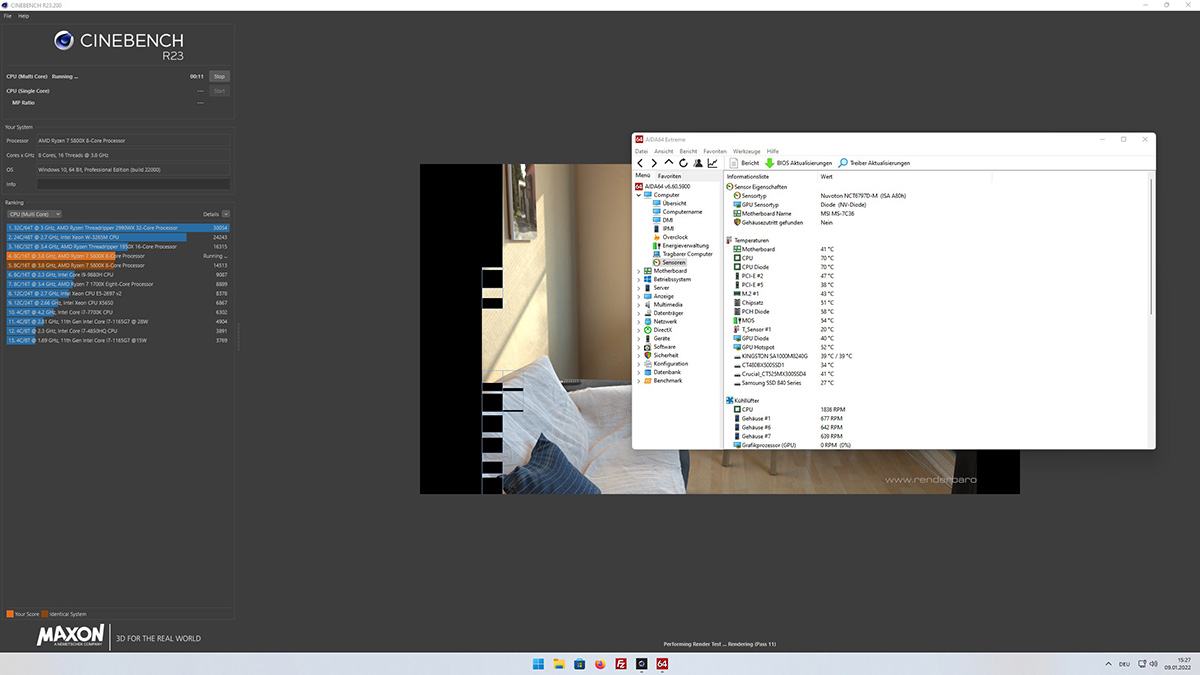Open the AIDA64 graph chart toolbar icon
Screen dimensions: 1200x675
click(712, 163)
